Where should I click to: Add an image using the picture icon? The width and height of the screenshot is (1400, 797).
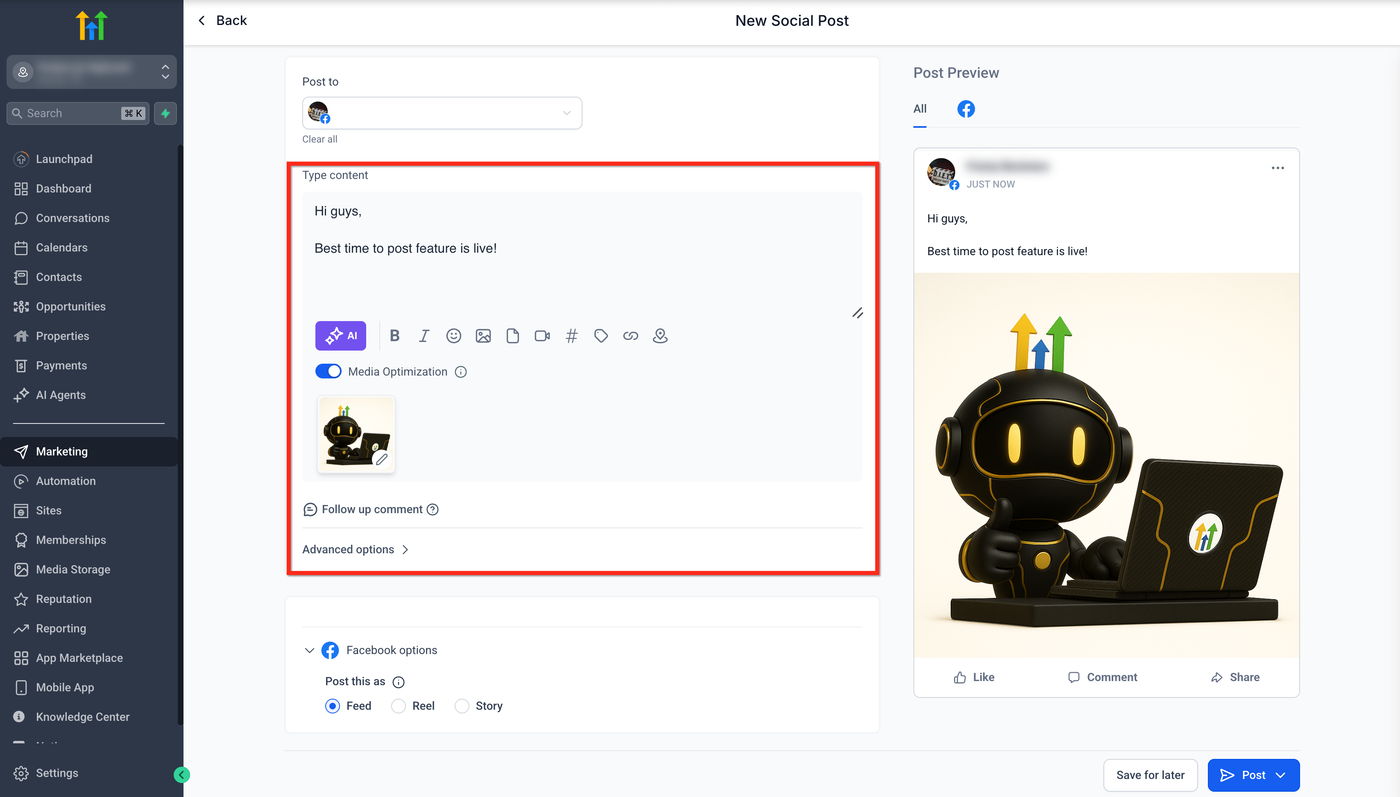[483, 336]
